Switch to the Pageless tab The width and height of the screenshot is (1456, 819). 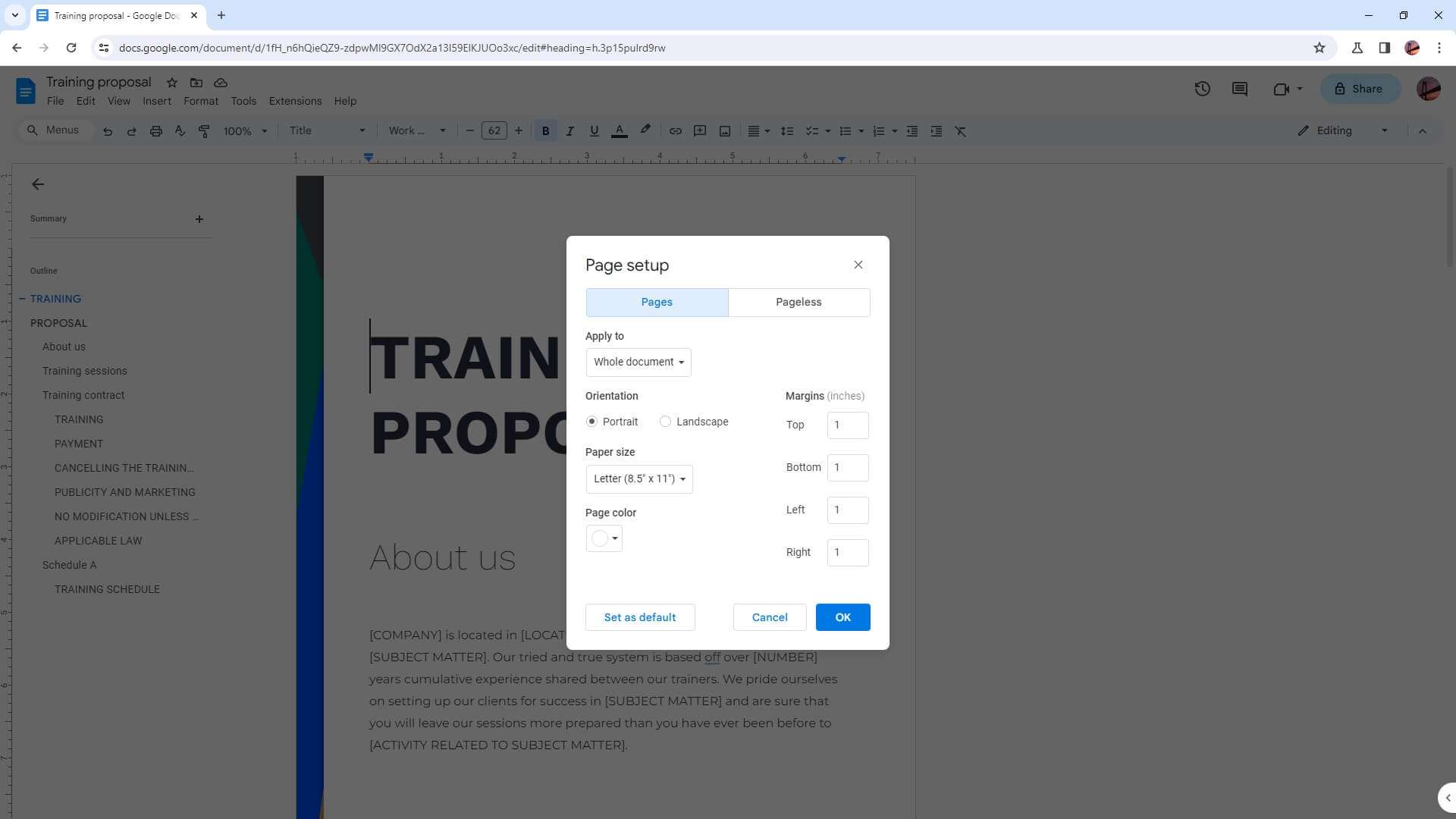click(799, 302)
